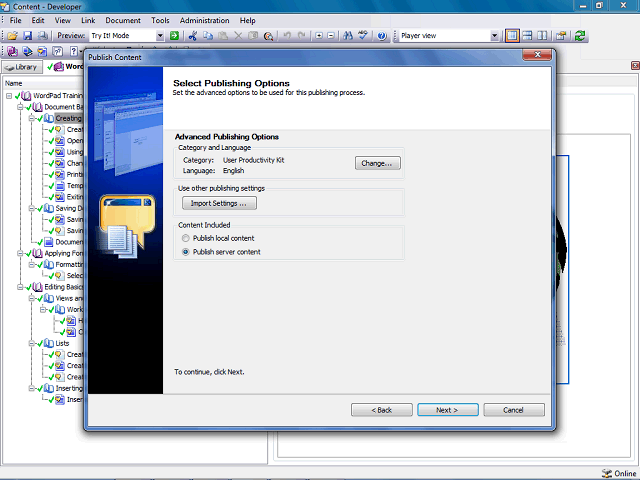Image resolution: width=640 pixels, height=480 pixels.
Task: Open the Edit menu
Action: pyautogui.click(x=38, y=20)
